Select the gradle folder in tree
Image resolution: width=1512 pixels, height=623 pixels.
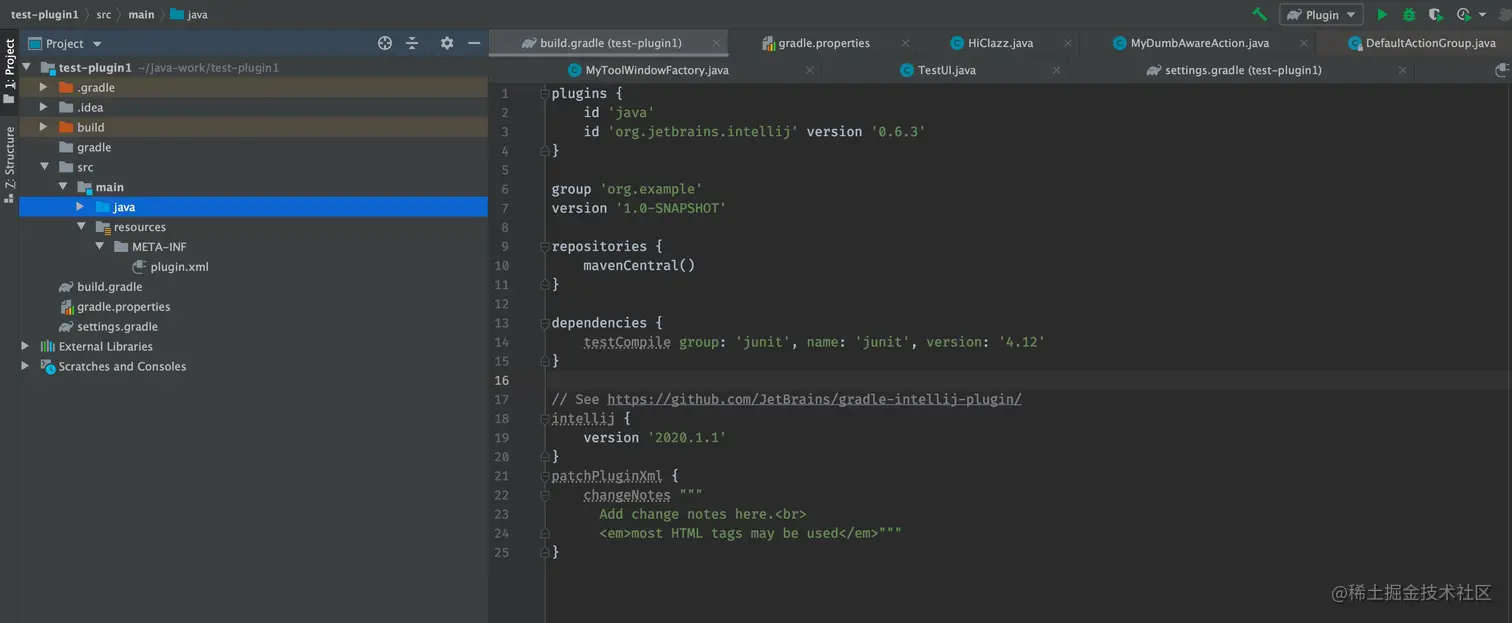(94, 147)
